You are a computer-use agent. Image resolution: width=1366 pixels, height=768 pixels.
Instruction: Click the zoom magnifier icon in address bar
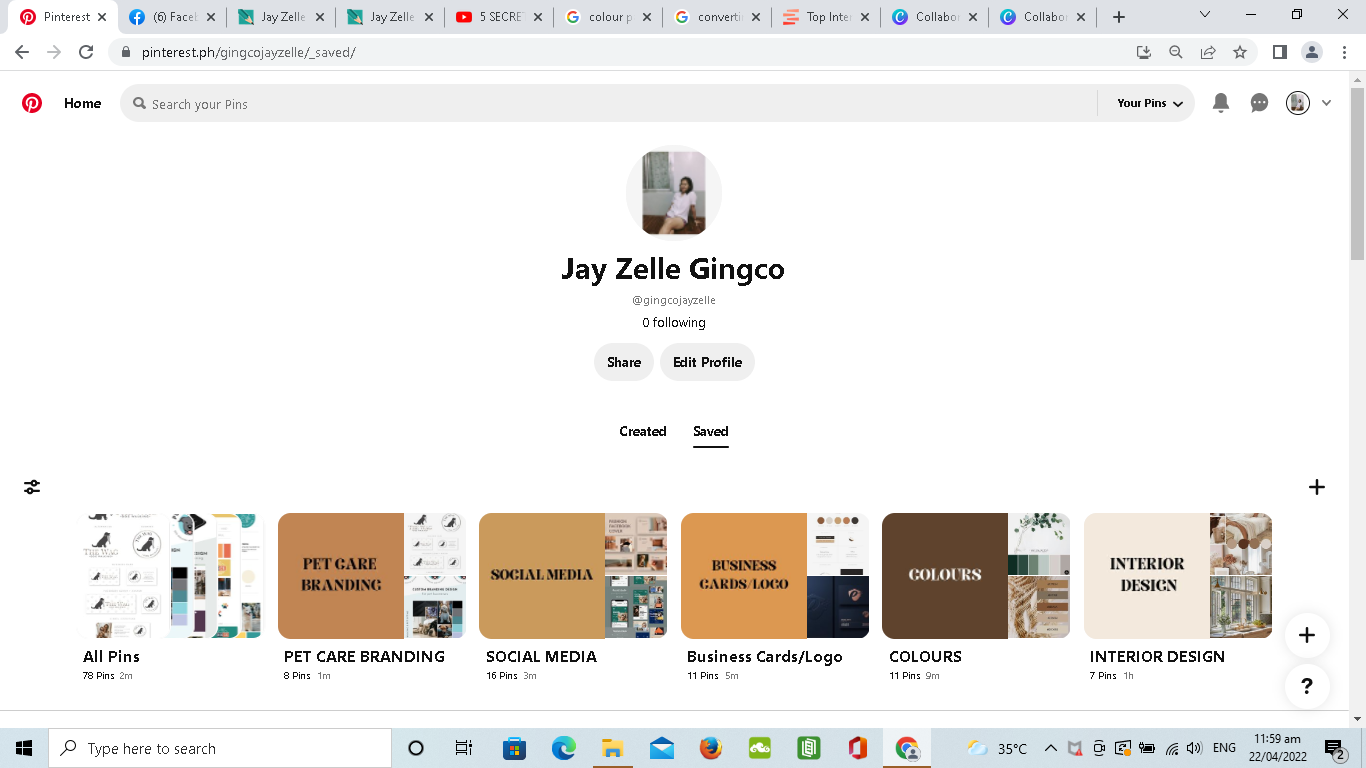(x=1176, y=52)
